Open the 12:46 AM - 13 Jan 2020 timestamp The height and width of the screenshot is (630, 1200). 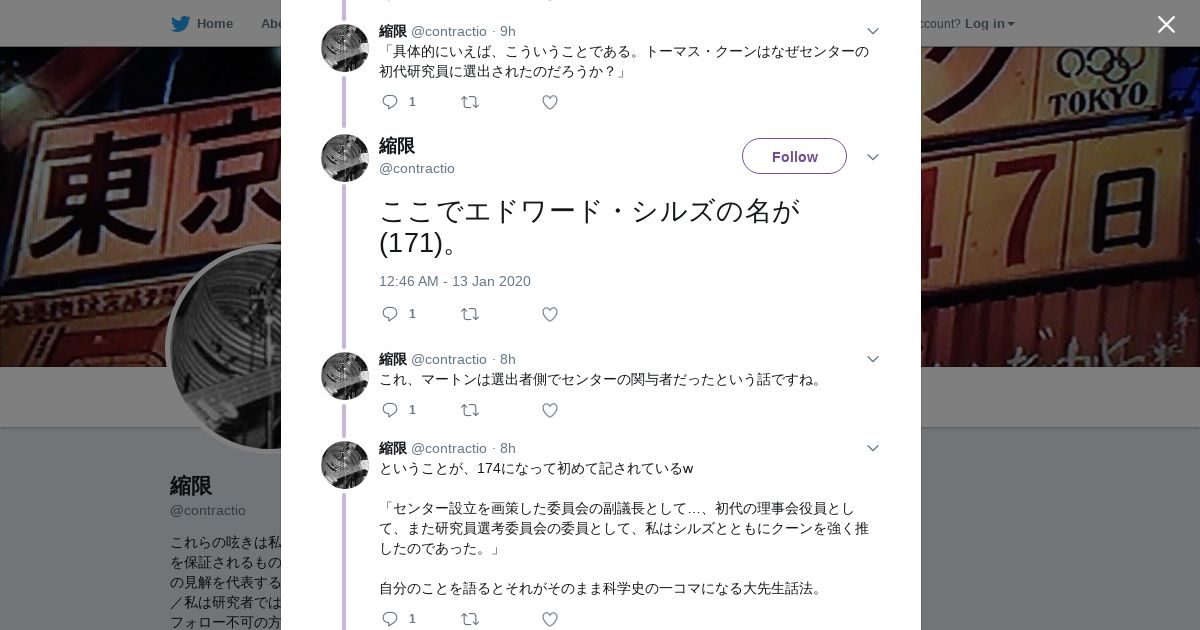(x=455, y=281)
